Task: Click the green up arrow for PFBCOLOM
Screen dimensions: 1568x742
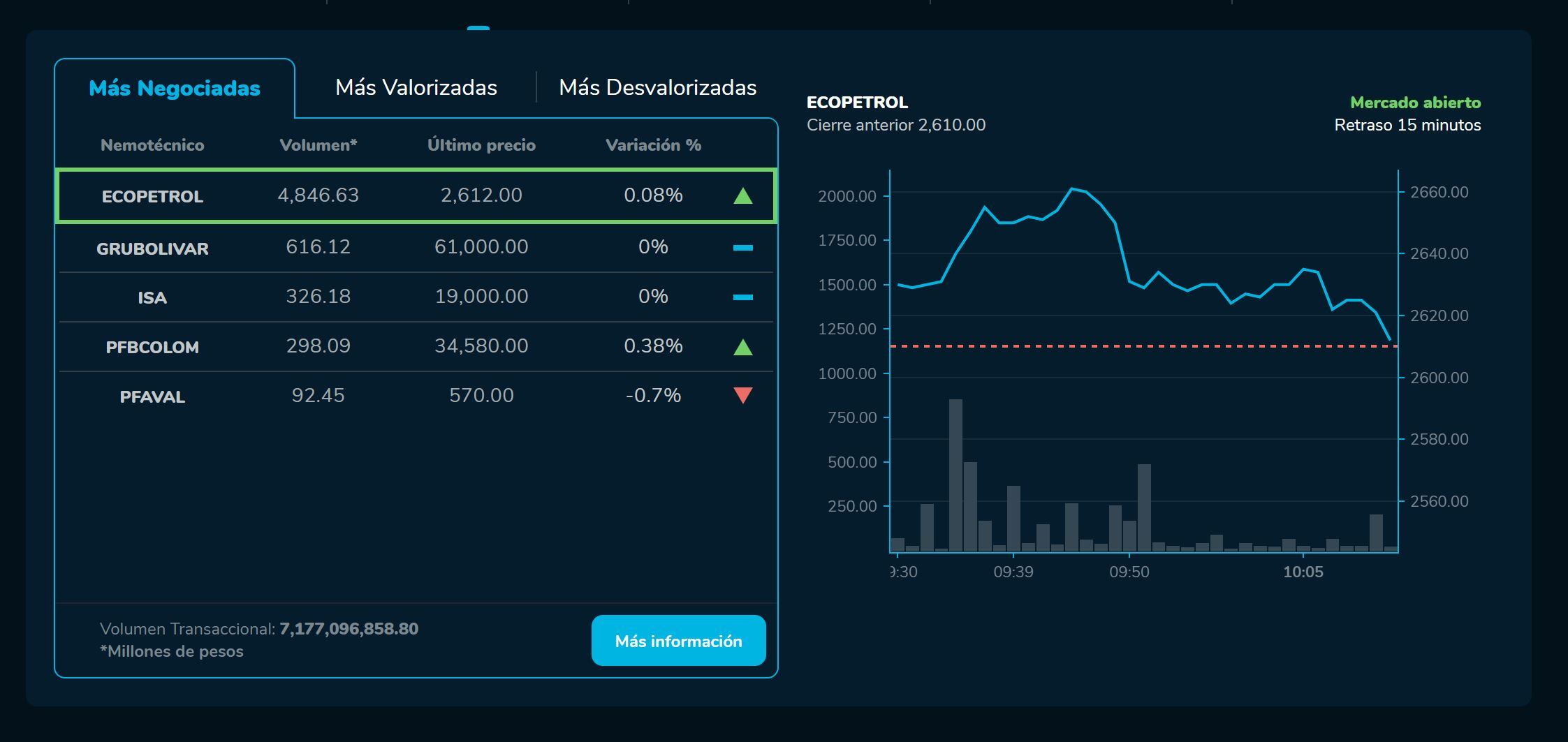Action: (742, 347)
